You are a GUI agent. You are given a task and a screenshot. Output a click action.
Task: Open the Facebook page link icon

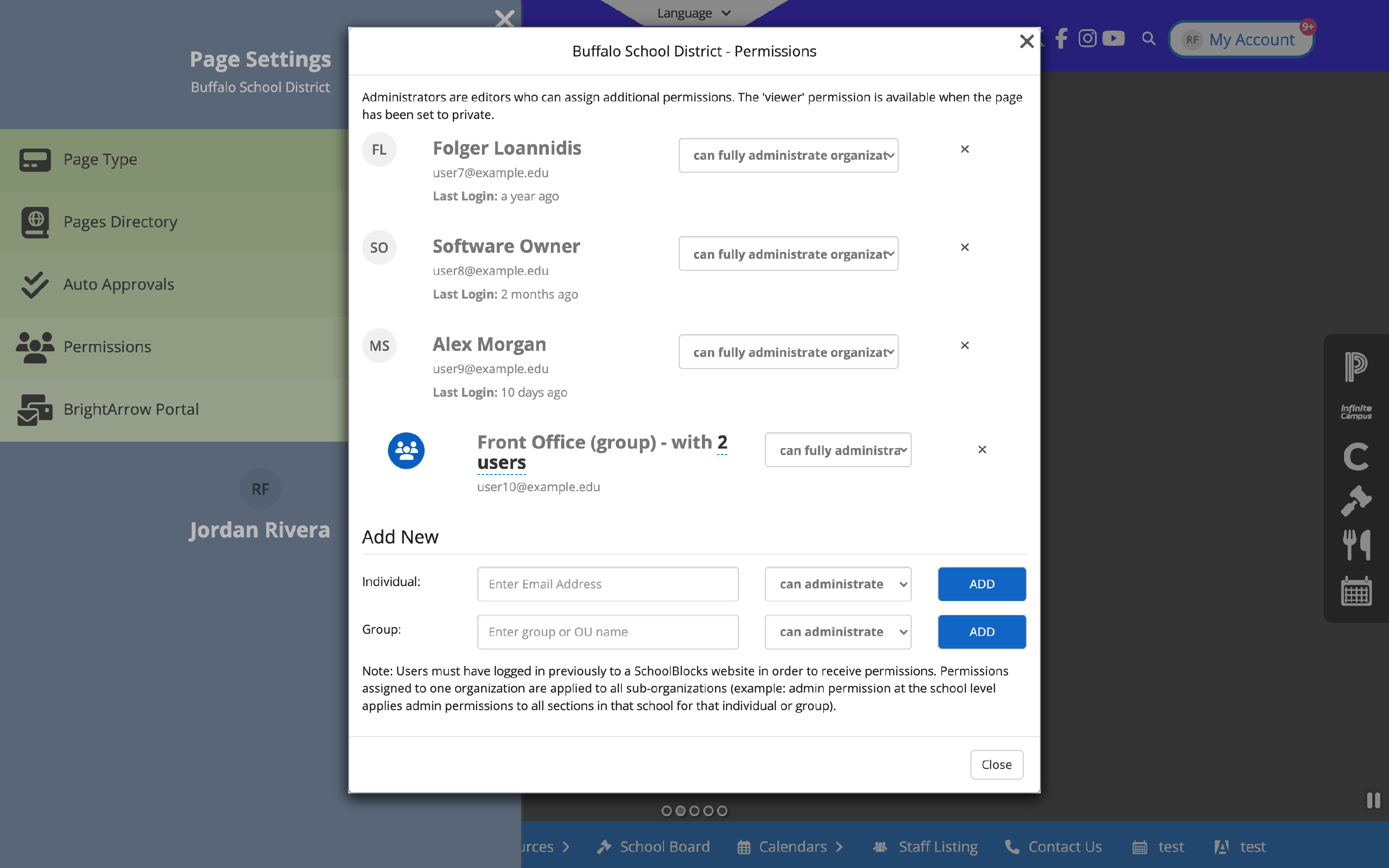1061,38
